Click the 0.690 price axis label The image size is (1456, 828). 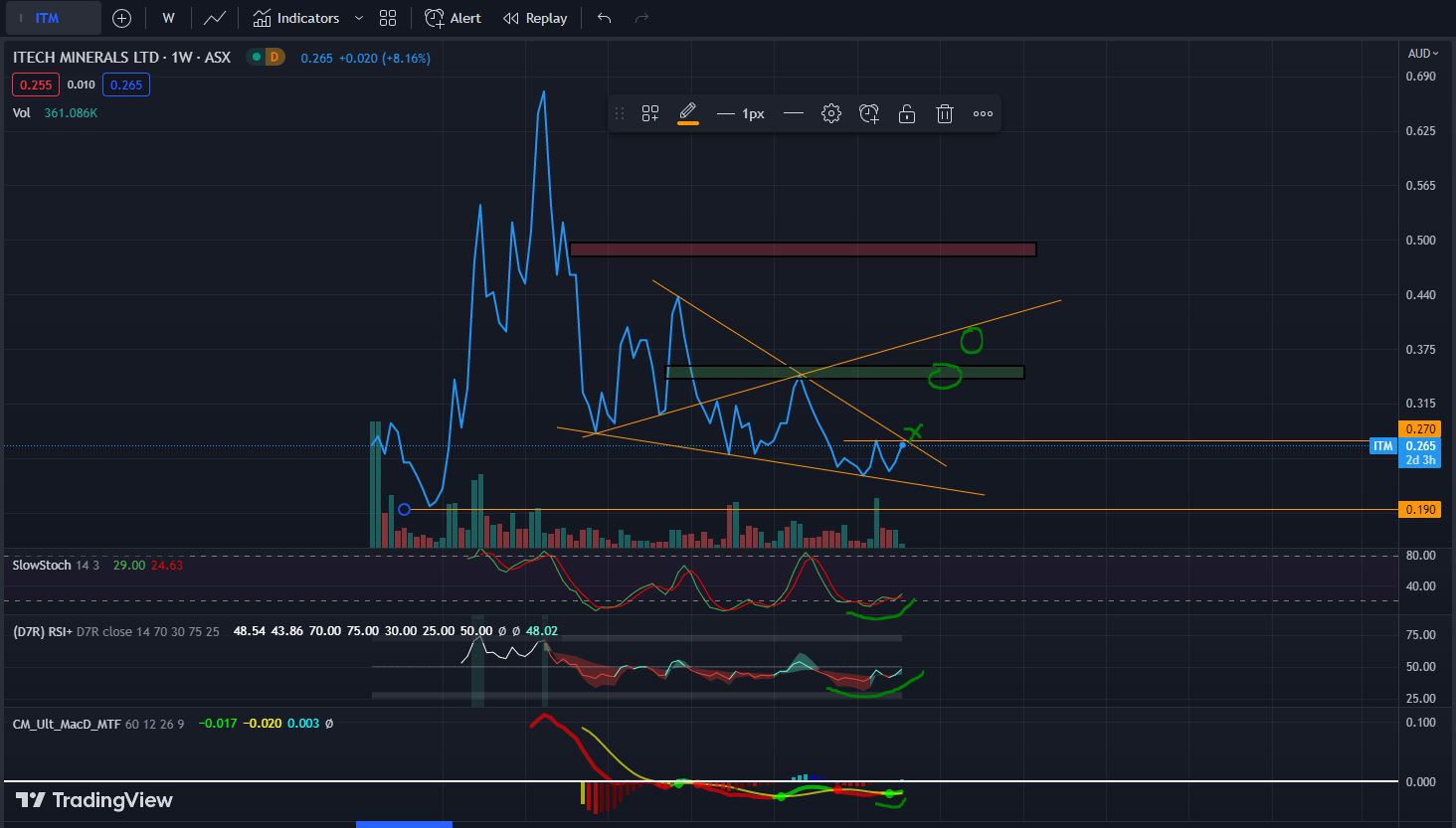tap(1421, 76)
